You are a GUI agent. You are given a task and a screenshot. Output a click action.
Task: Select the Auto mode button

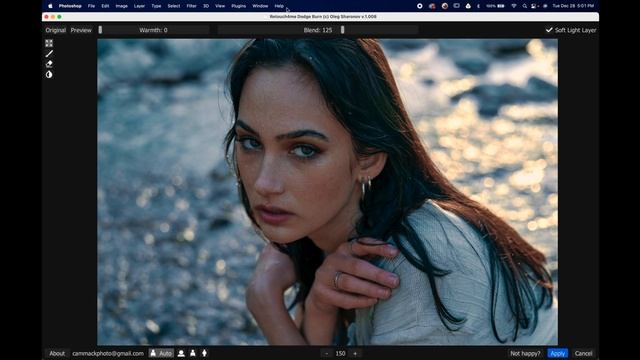point(161,353)
